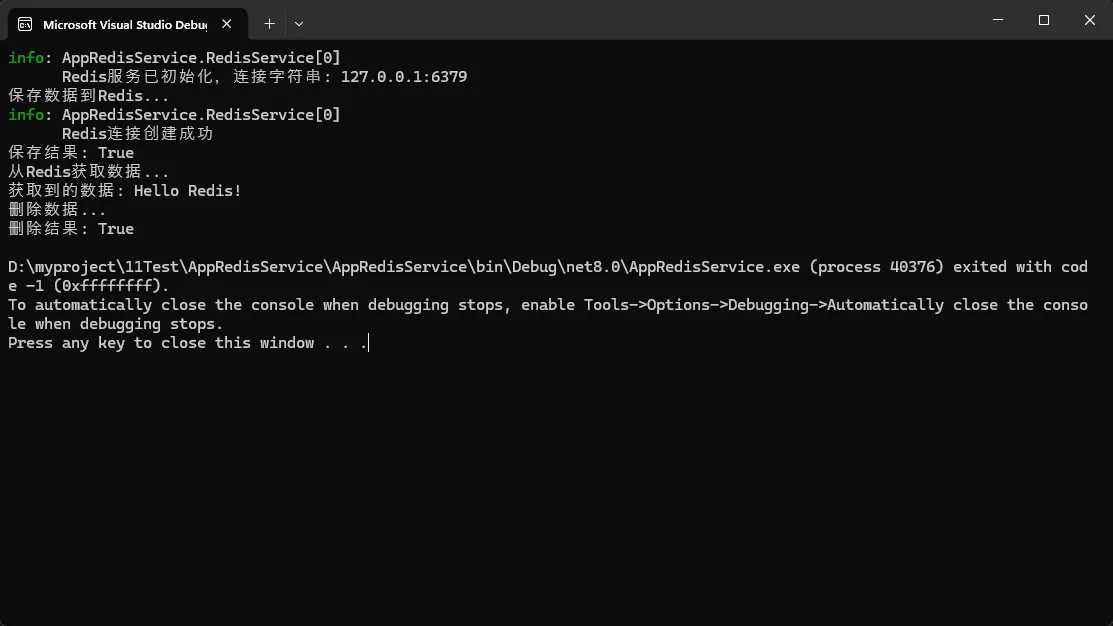
Task: Expand the new tab profile dropdown chevron
Action: point(299,23)
